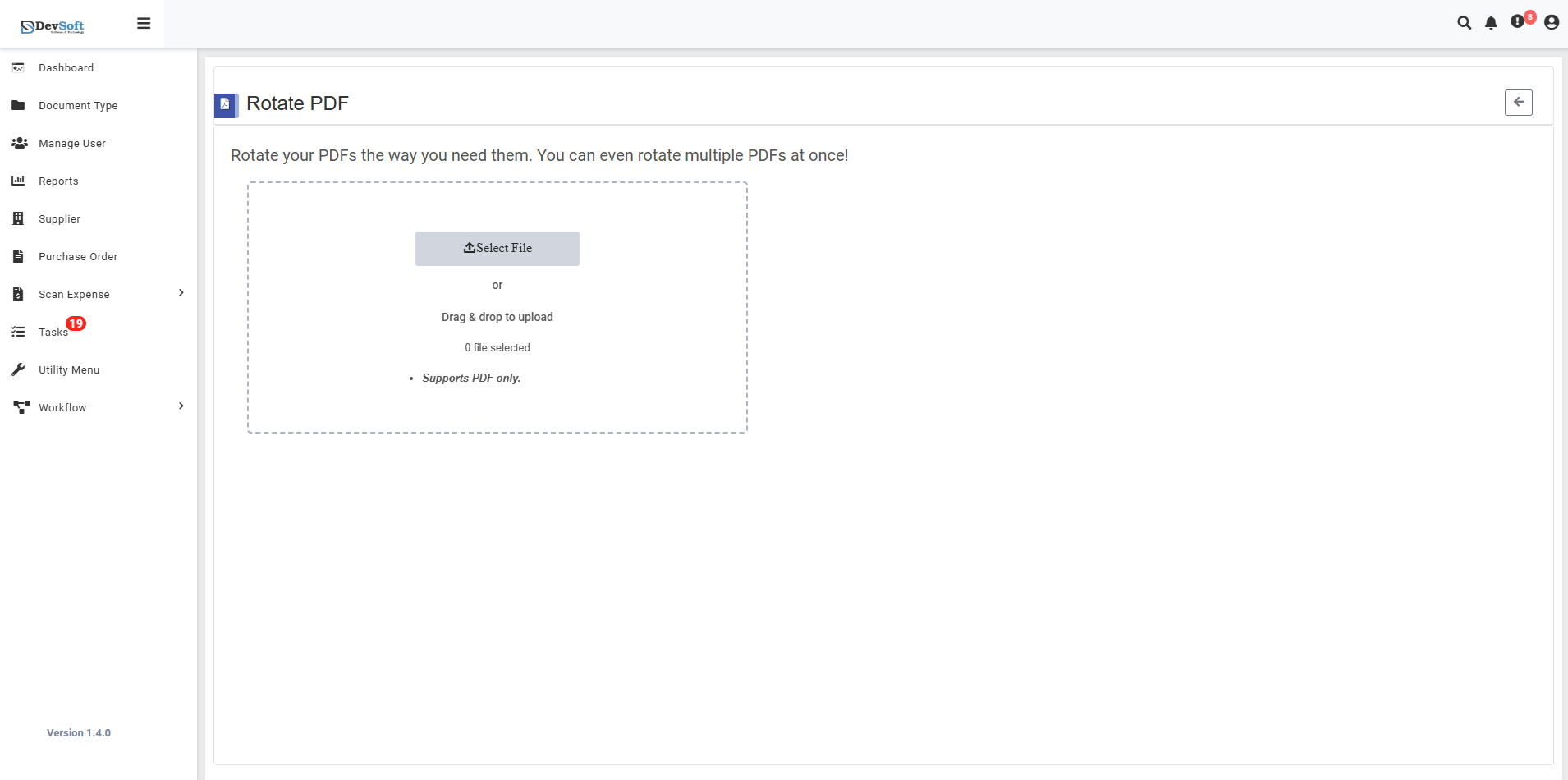
Task: Open the Utility Menu wrench icon
Action: pos(18,369)
